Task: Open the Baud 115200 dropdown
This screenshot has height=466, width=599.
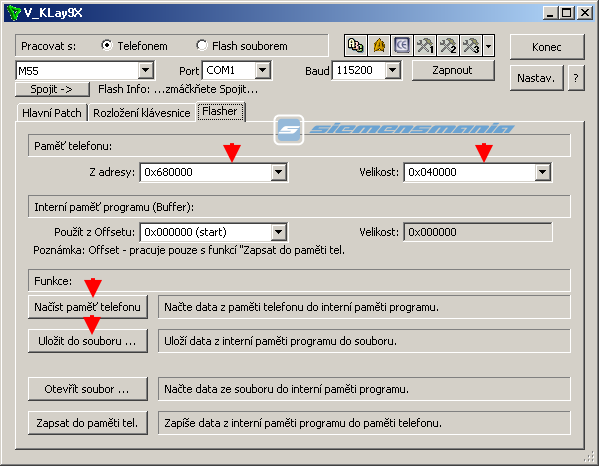Action: click(393, 70)
